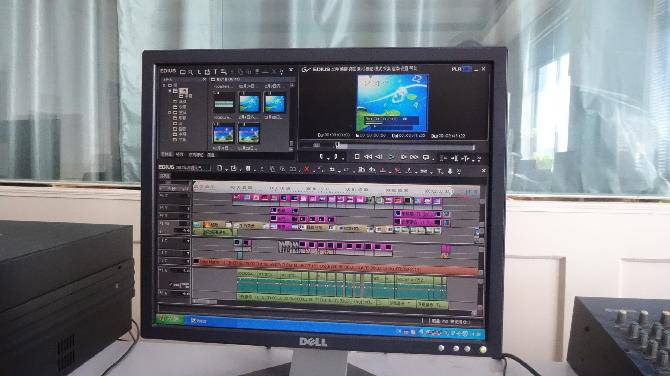The width and height of the screenshot is (670, 376).
Task: Select the first tab below the bin panel
Action: click(166, 154)
